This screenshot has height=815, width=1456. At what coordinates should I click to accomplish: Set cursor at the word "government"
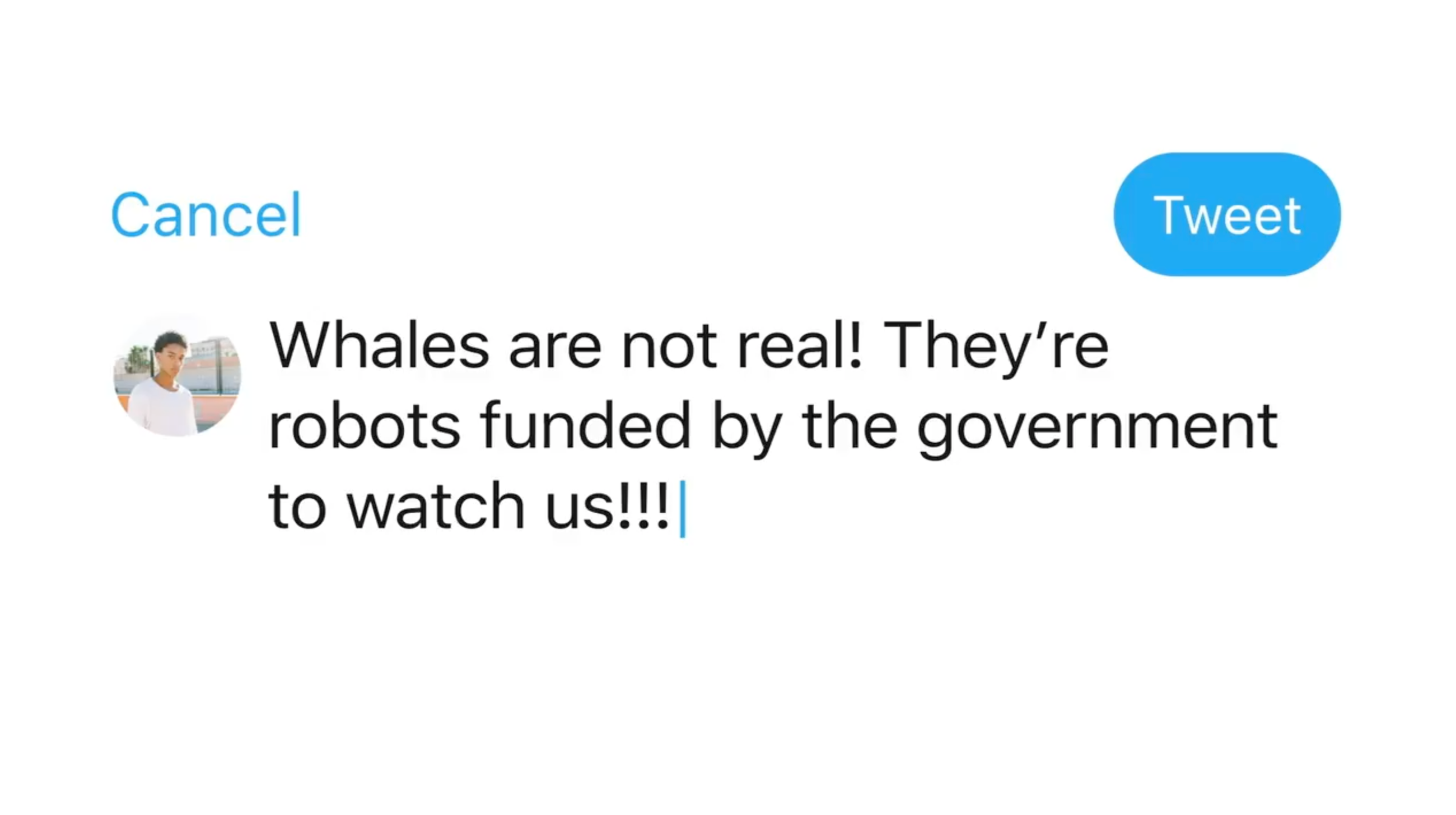click(1097, 430)
